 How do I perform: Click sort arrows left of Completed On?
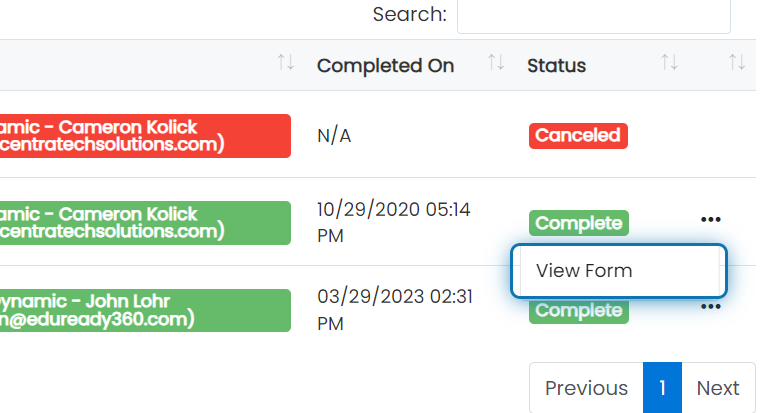coord(286,63)
